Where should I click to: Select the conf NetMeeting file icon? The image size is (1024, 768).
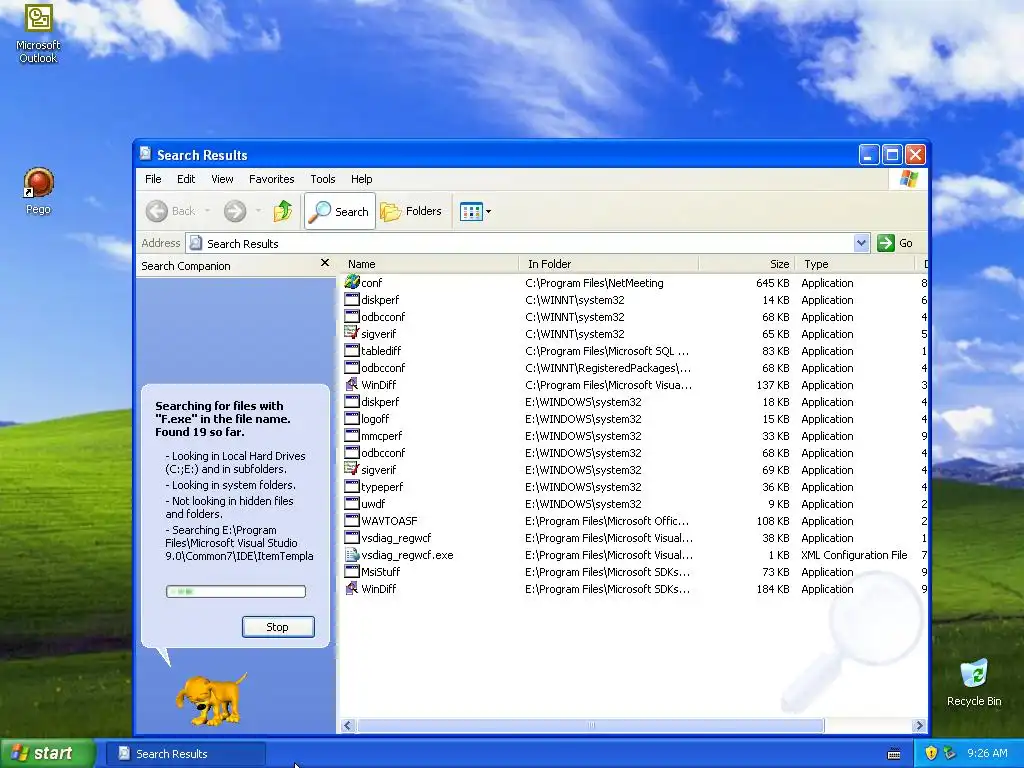click(352, 282)
